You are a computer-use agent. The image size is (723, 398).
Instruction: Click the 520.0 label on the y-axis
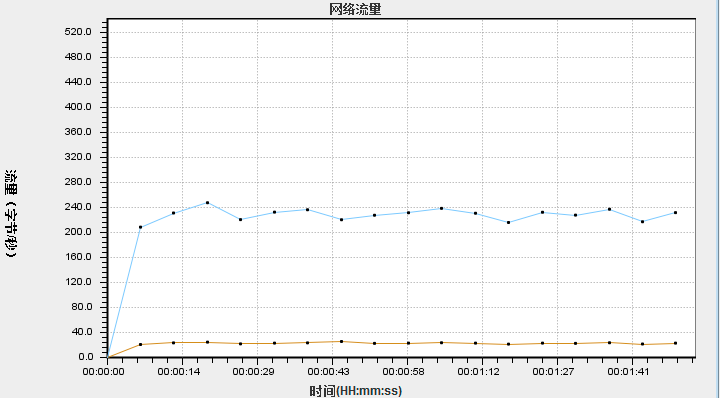pos(78,32)
